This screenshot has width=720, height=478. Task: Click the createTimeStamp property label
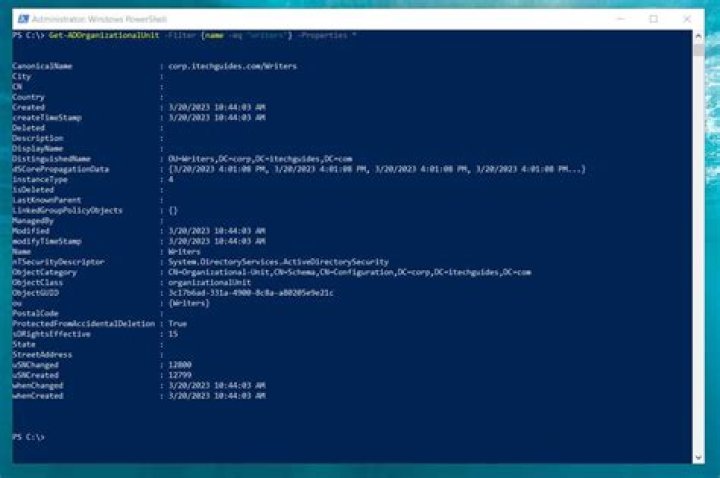47,118
